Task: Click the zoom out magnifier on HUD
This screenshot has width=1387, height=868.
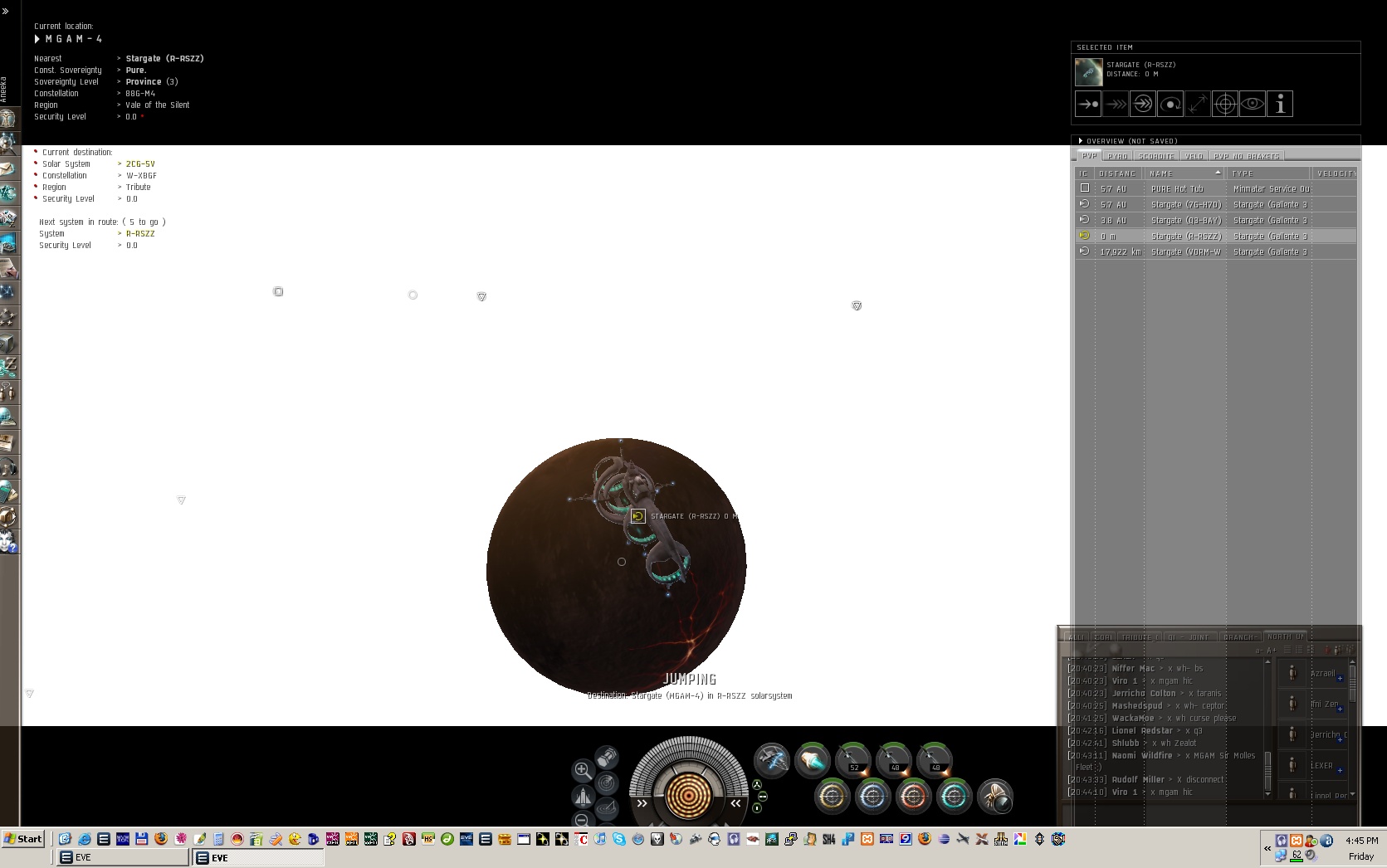Action: pos(582,820)
